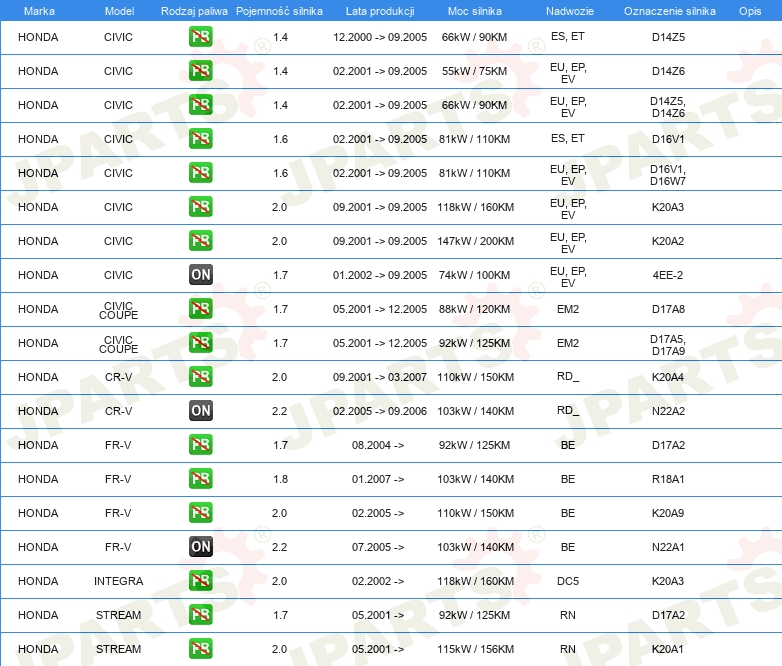Click the K20A9 engine code cell
Image resolution: width=782 pixels, height=666 pixels.
pyautogui.click(x=668, y=513)
